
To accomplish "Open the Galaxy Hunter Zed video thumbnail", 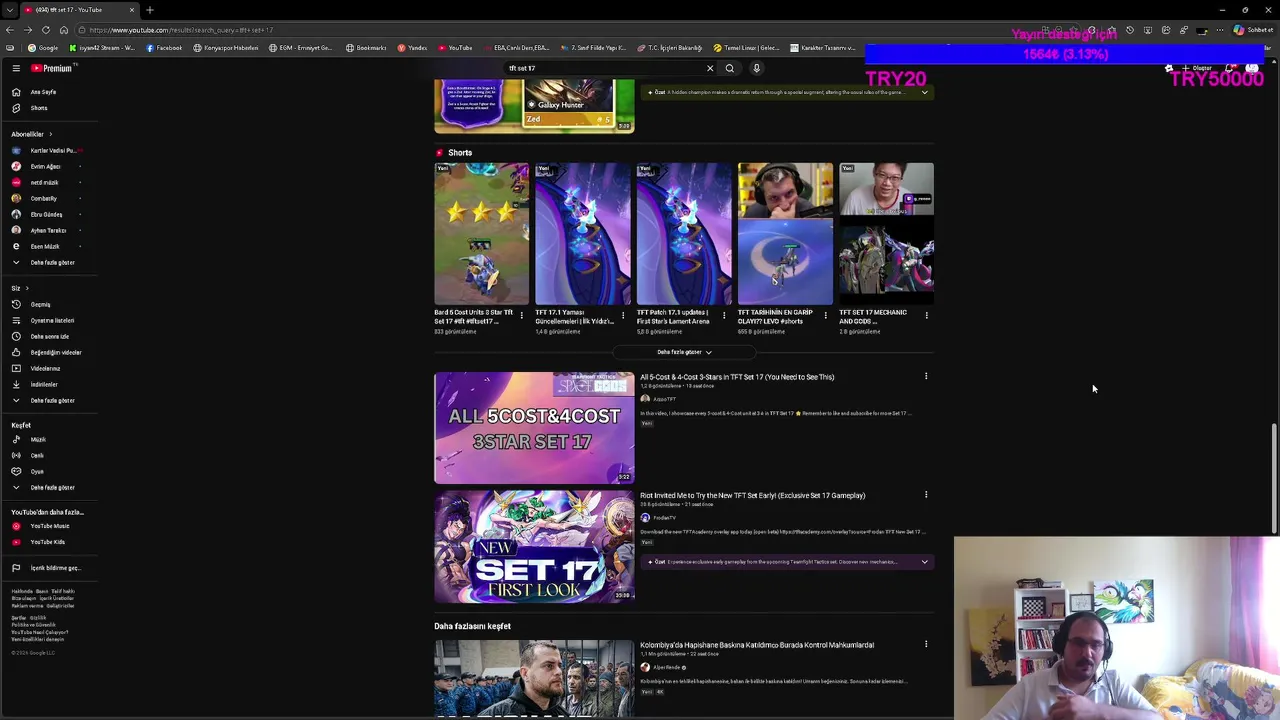I will click(534, 106).
